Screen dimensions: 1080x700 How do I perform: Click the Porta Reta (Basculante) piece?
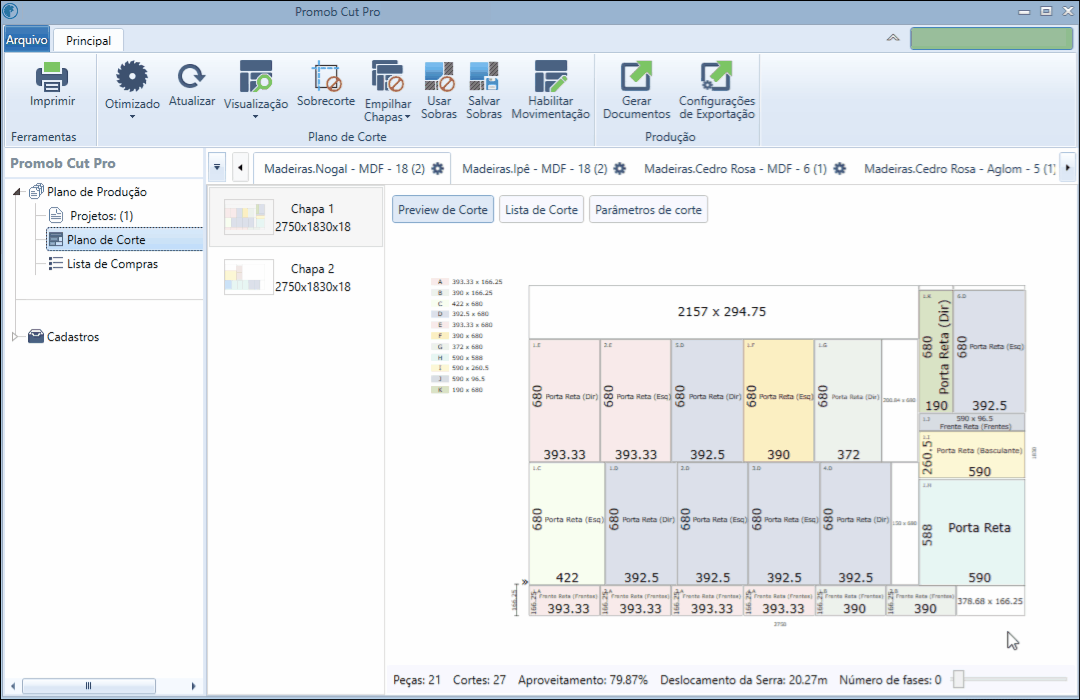(972, 455)
